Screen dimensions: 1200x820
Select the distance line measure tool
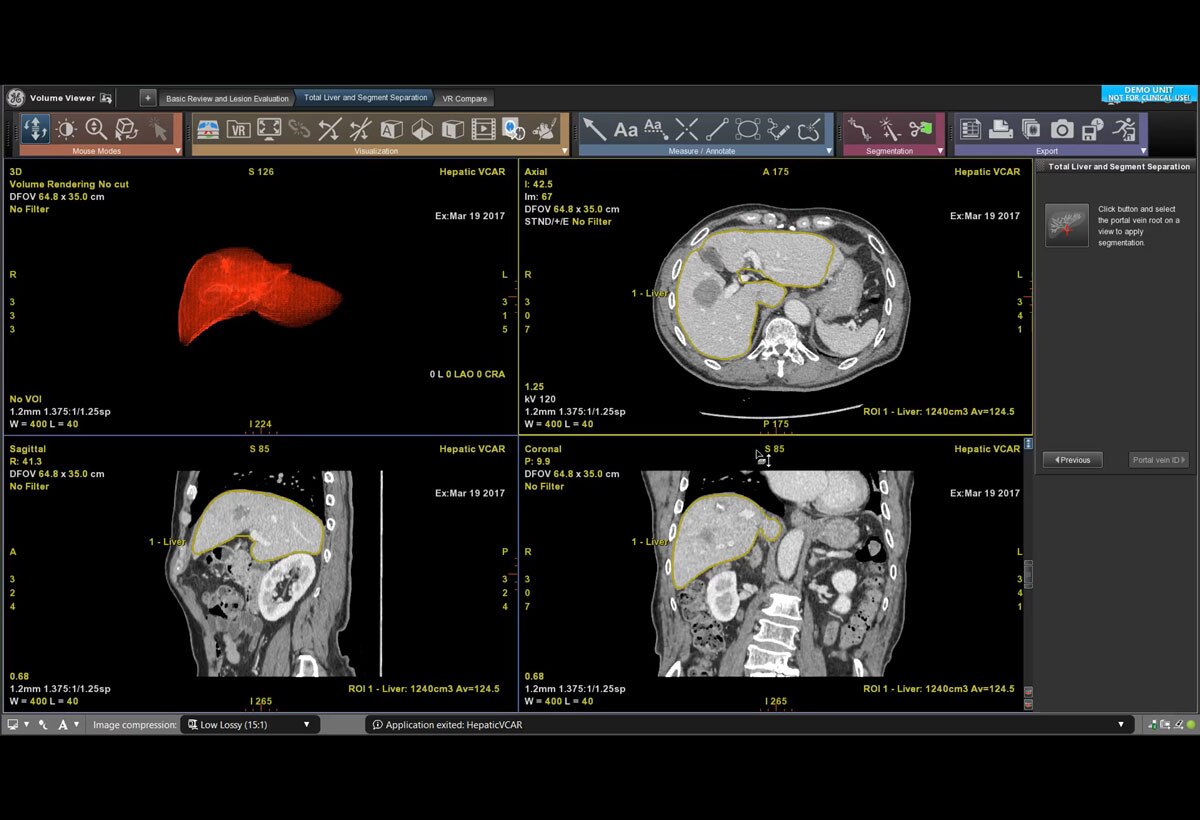point(717,129)
